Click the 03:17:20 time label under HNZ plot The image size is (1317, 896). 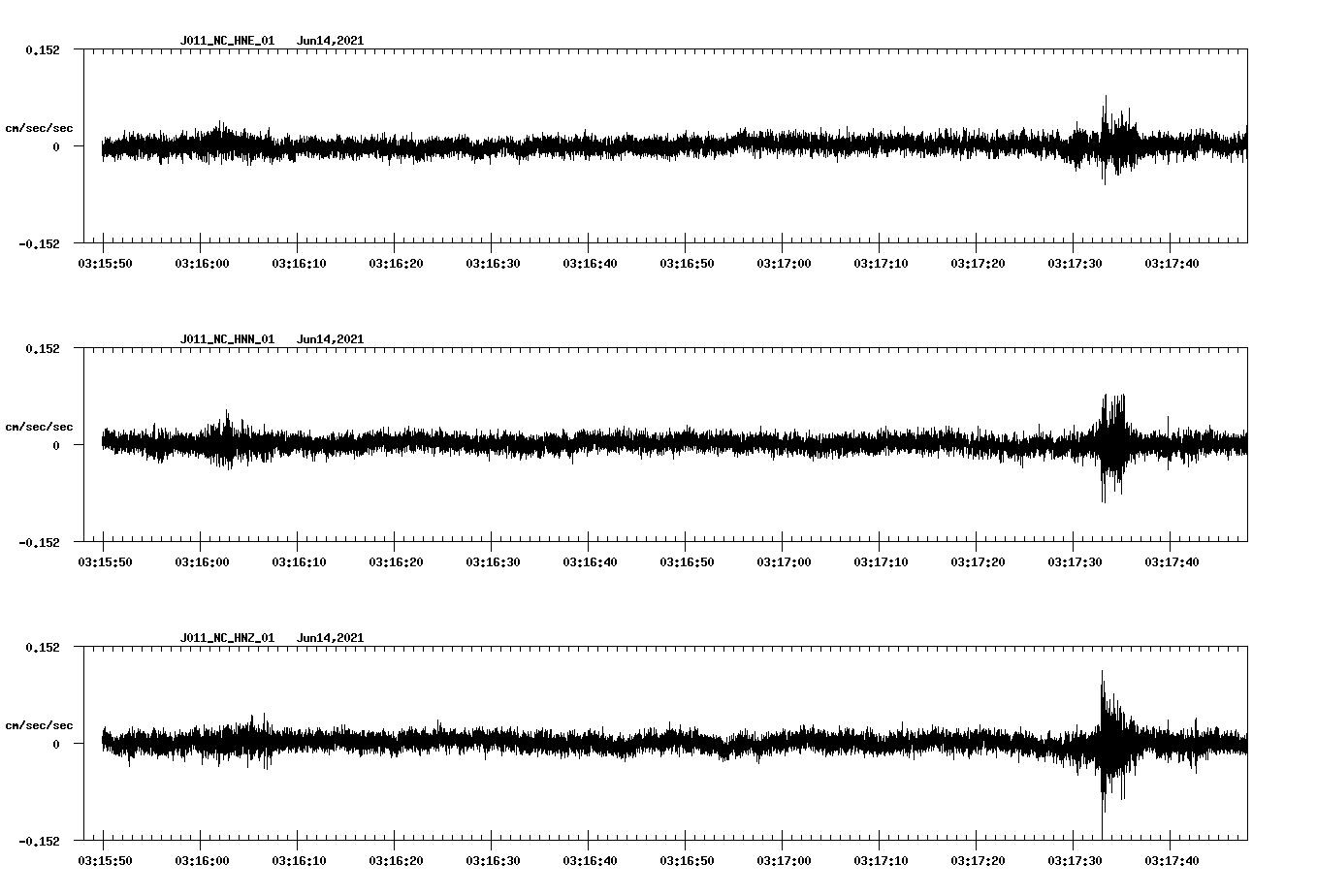978,860
